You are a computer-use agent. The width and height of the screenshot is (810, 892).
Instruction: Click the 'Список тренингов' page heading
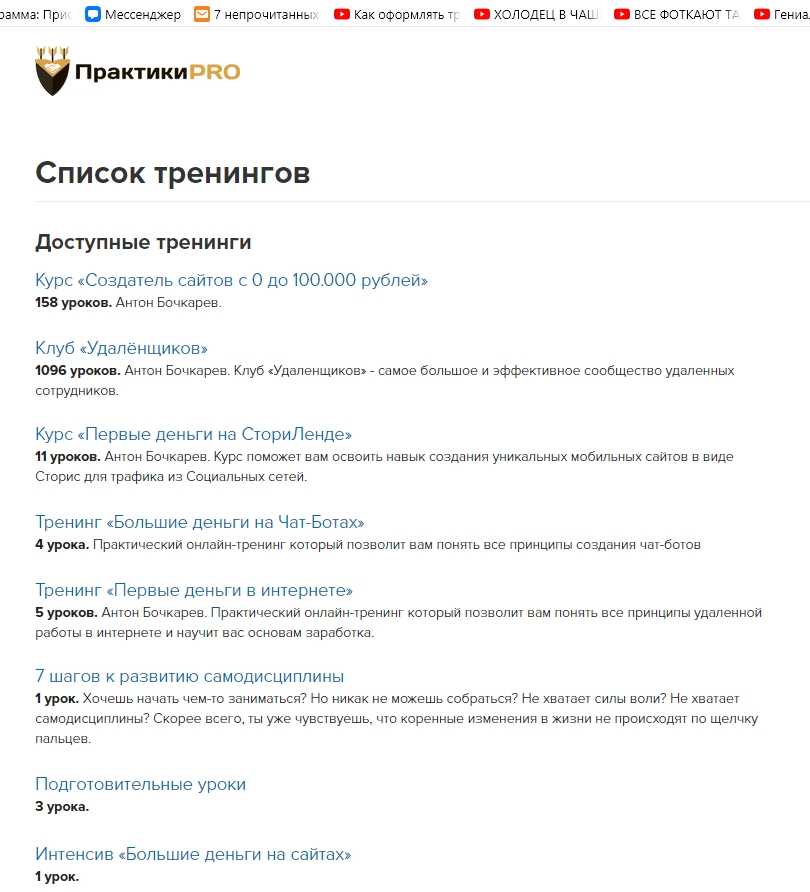click(x=172, y=173)
